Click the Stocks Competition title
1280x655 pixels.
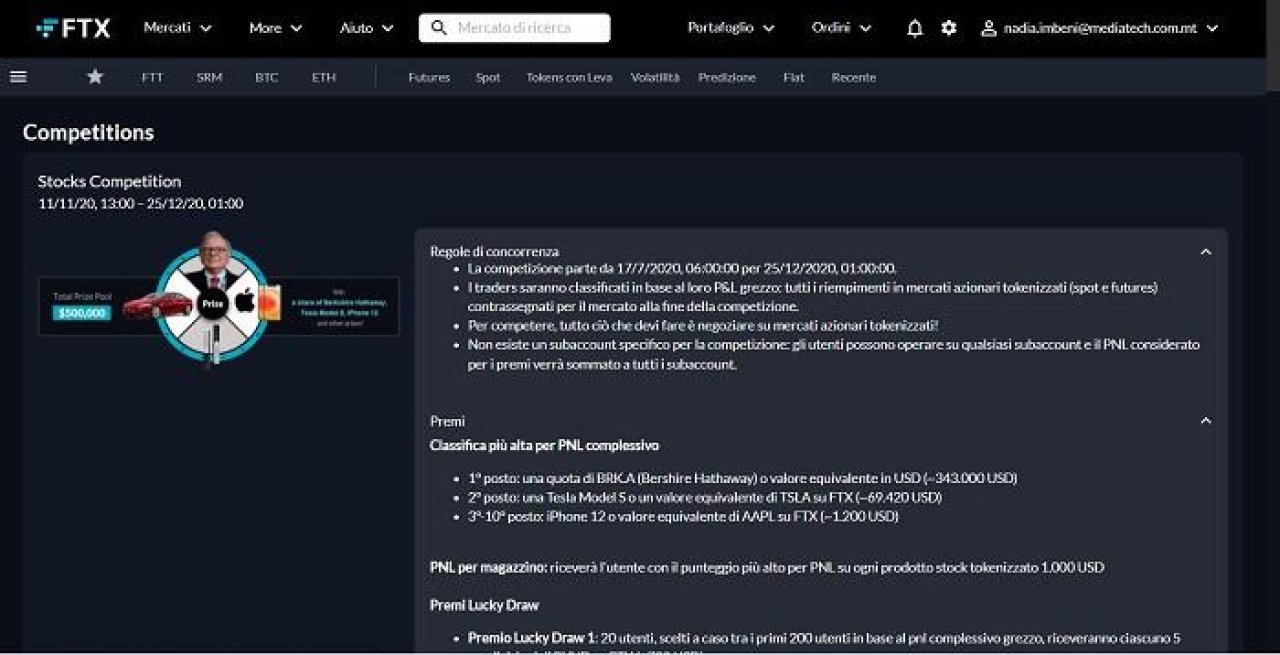[110, 181]
